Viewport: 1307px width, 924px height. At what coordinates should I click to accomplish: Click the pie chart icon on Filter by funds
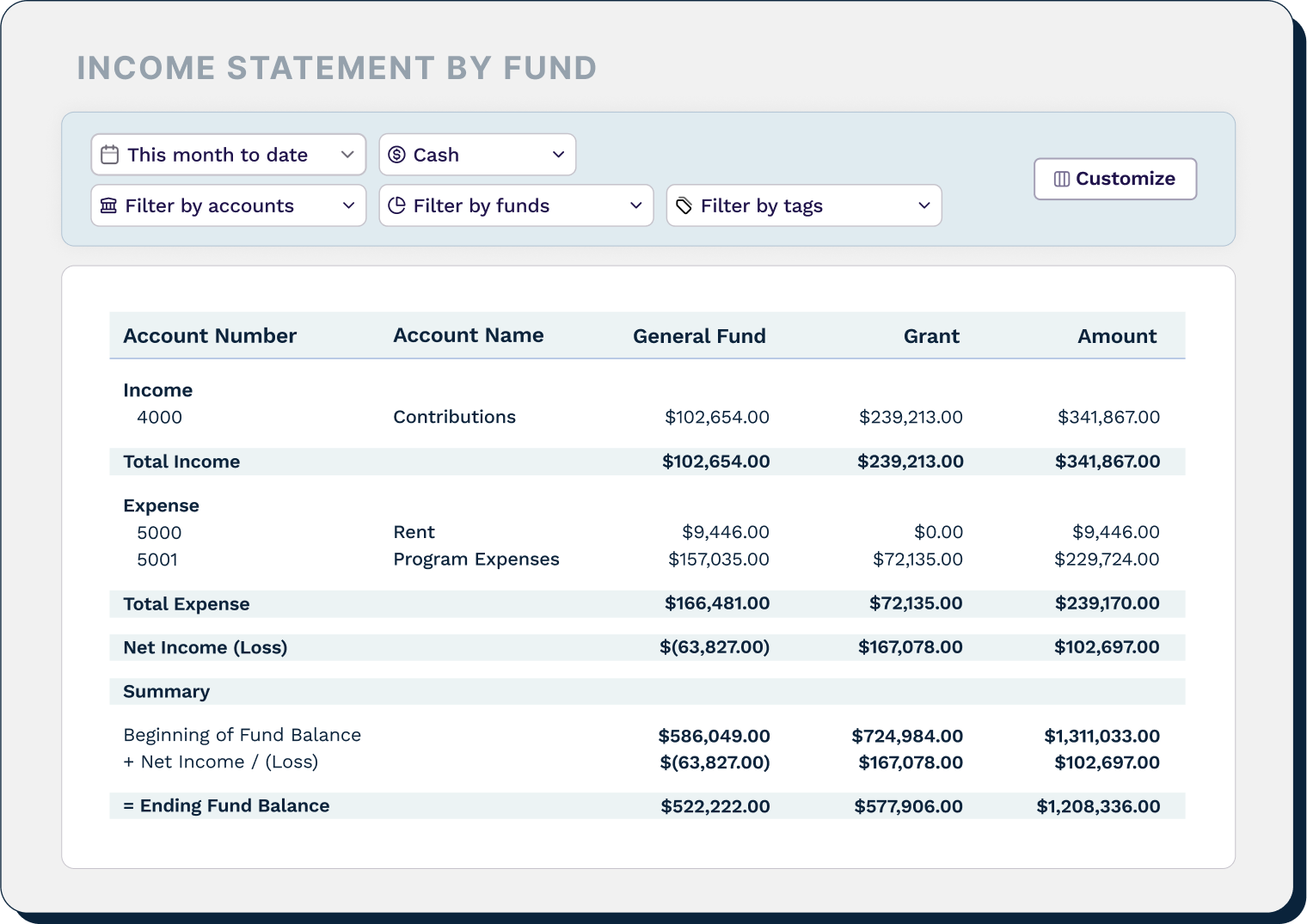coord(396,205)
